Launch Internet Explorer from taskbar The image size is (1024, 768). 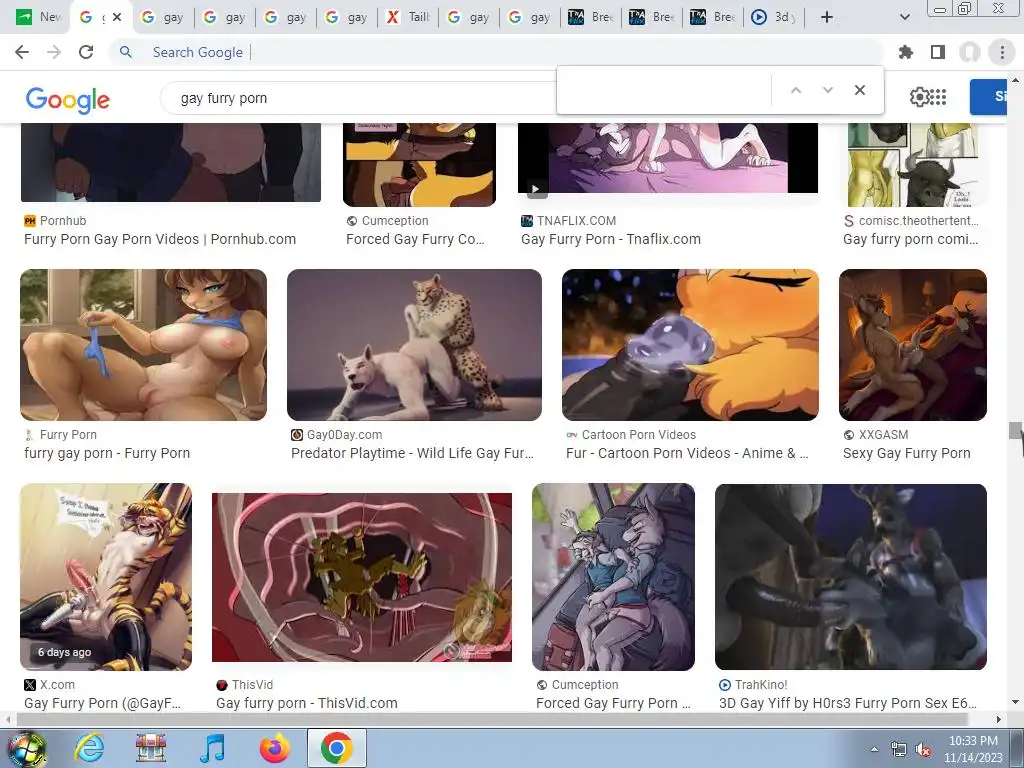click(89, 748)
